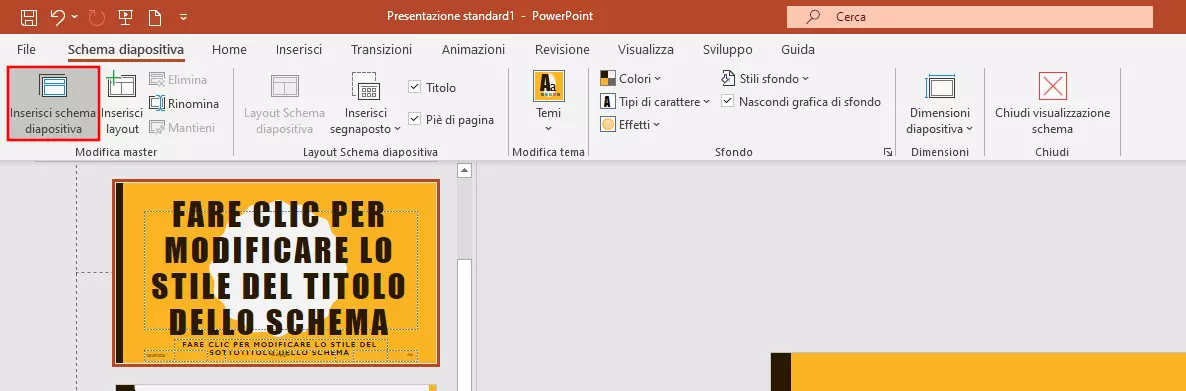
Task: Open the Inserisci tab
Action: pyautogui.click(x=299, y=49)
